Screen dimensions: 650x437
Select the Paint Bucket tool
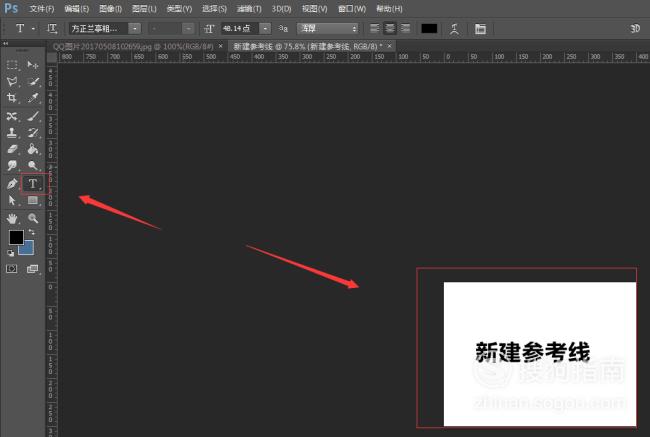pos(32,149)
